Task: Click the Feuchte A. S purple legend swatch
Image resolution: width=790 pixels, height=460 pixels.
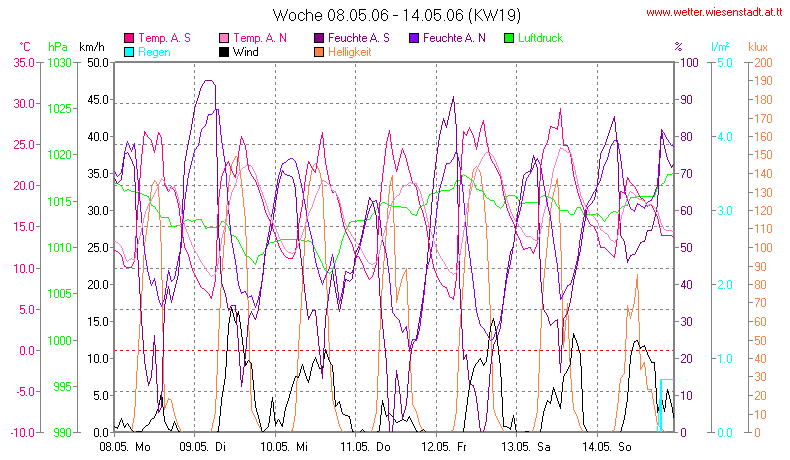Action: point(319,38)
